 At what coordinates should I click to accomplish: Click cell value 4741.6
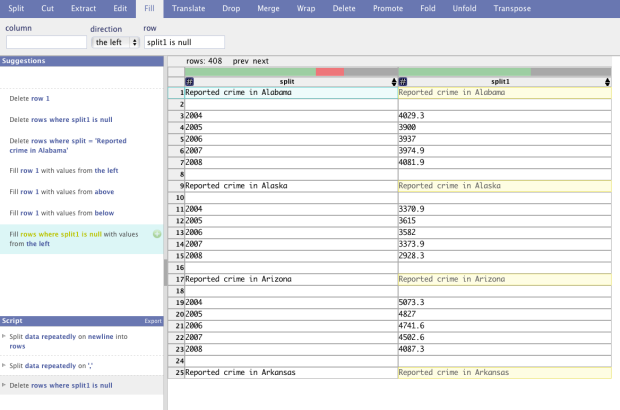pos(505,326)
